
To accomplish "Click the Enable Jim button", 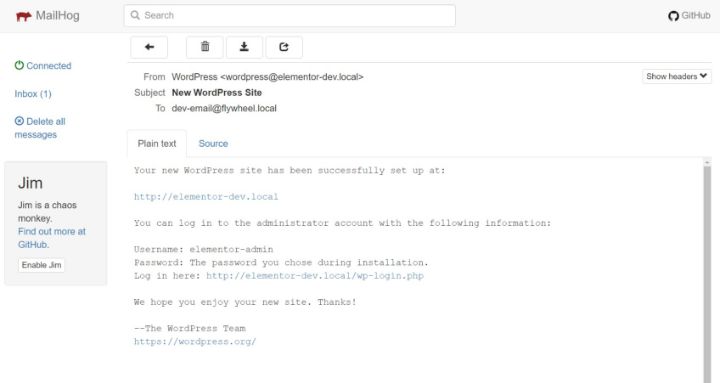I will click(41, 265).
